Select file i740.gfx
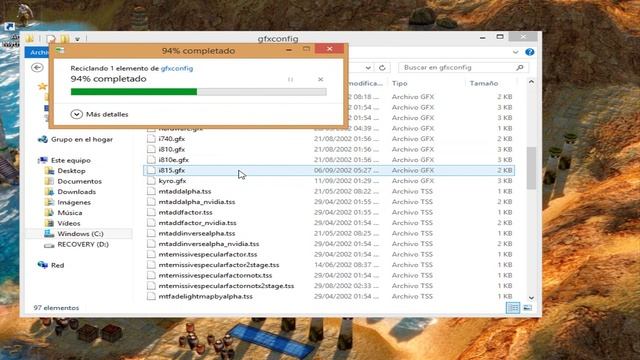This screenshot has height=360, width=640. point(172,139)
